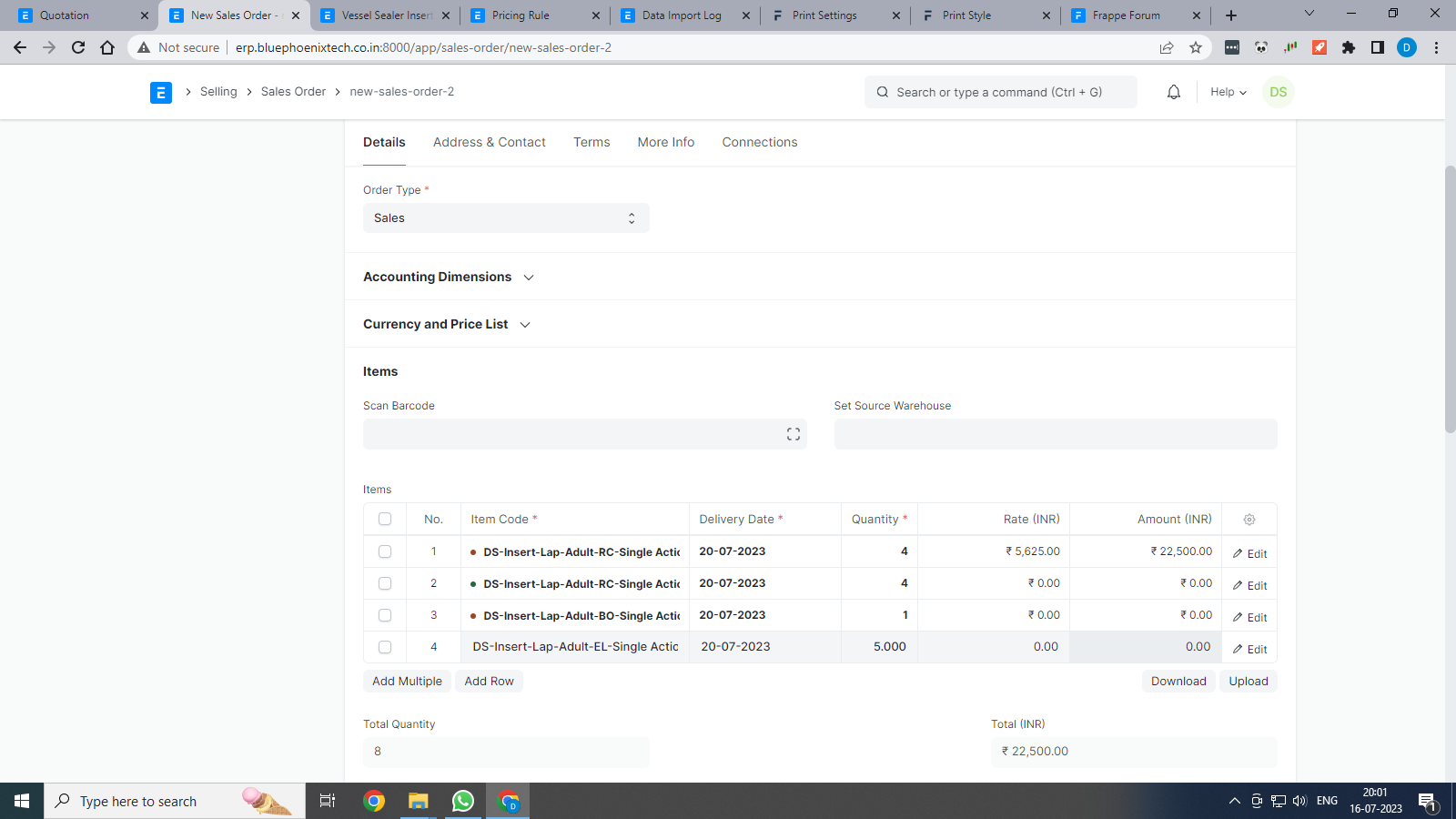Click quantity 5.000 cell in row 4
The width and height of the screenshot is (1456, 819).
point(879,647)
